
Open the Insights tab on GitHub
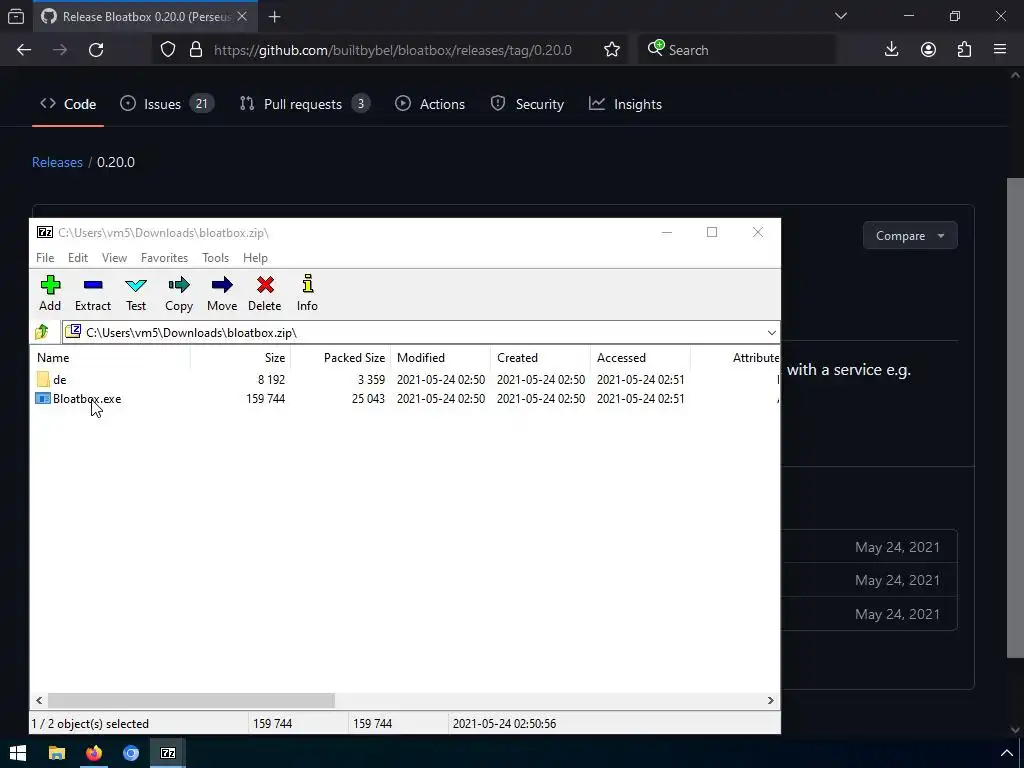626,104
